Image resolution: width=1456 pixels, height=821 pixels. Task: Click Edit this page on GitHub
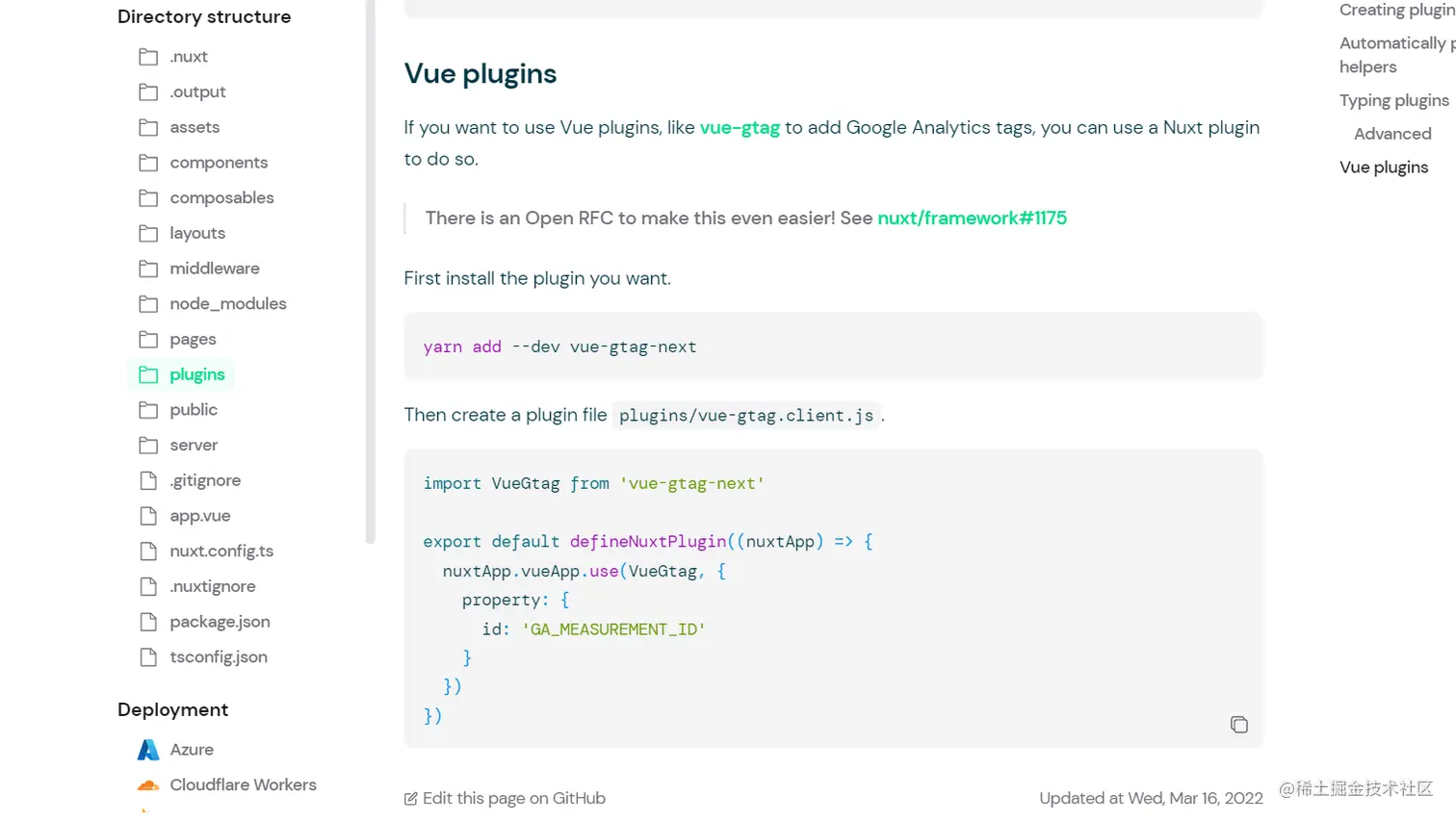click(513, 799)
